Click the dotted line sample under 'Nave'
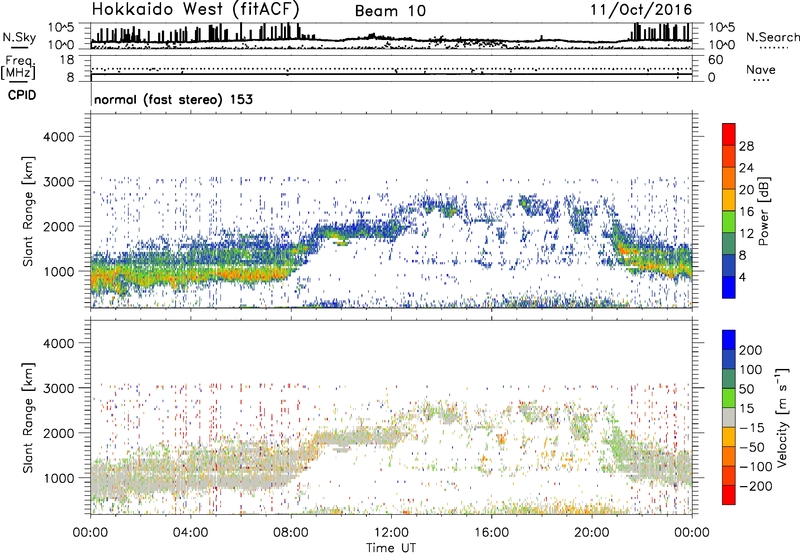Viewport: 800px width, 554px height. click(762, 81)
